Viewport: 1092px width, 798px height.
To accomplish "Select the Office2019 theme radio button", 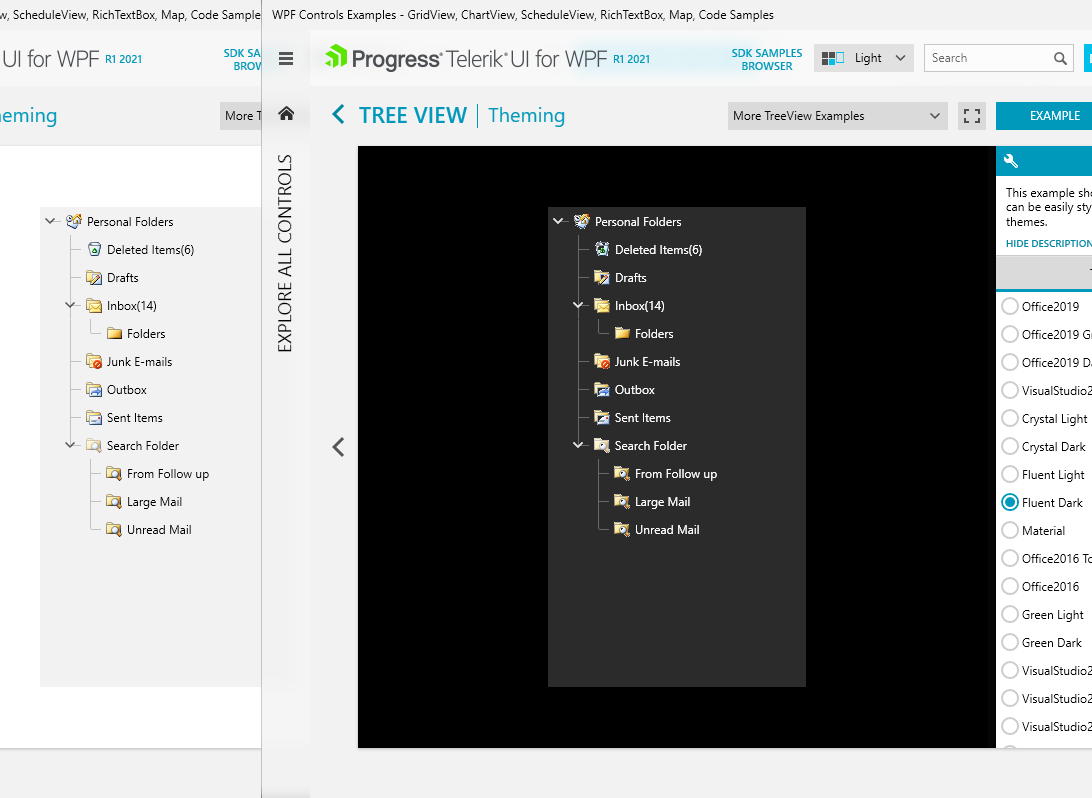I will (1010, 306).
